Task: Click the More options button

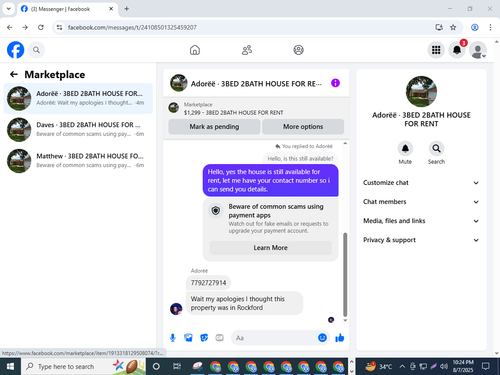Action: [x=303, y=127]
